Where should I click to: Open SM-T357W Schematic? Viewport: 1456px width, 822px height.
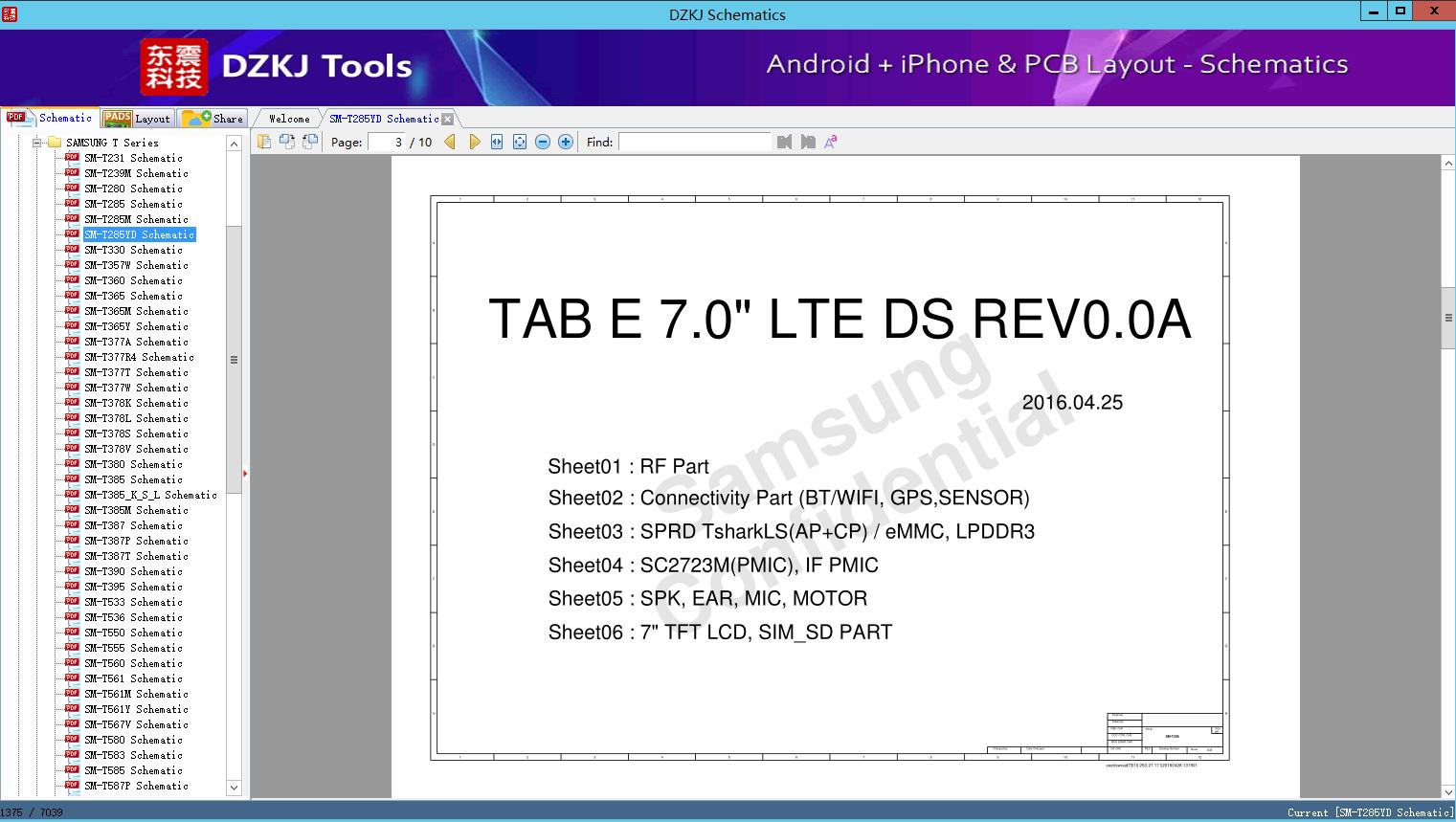click(136, 265)
